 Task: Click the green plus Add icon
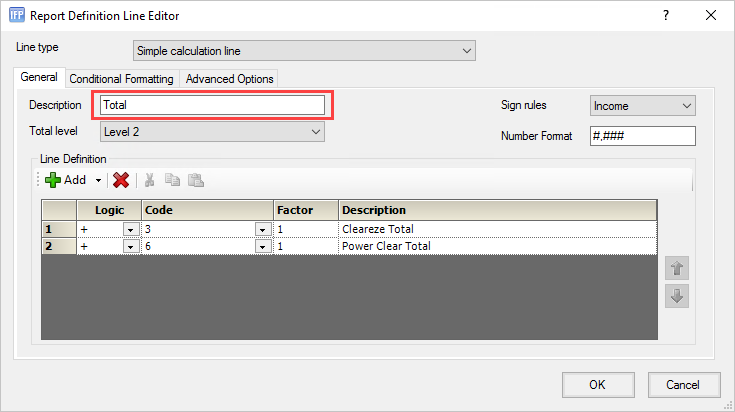pos(52,180)
